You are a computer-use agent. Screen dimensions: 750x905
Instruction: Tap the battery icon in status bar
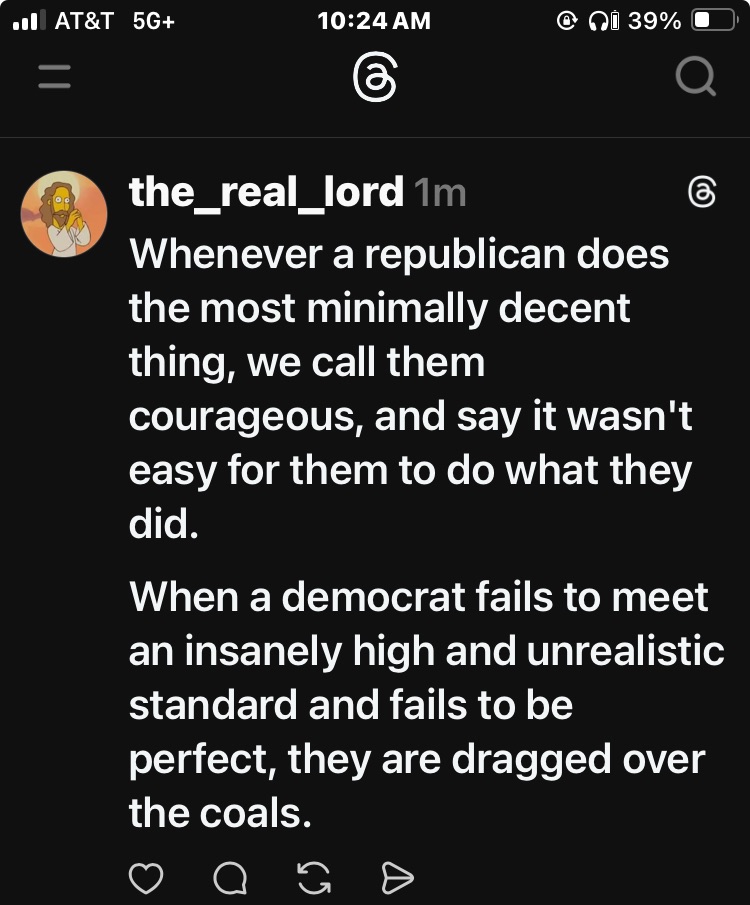click(x=714, y=20)
